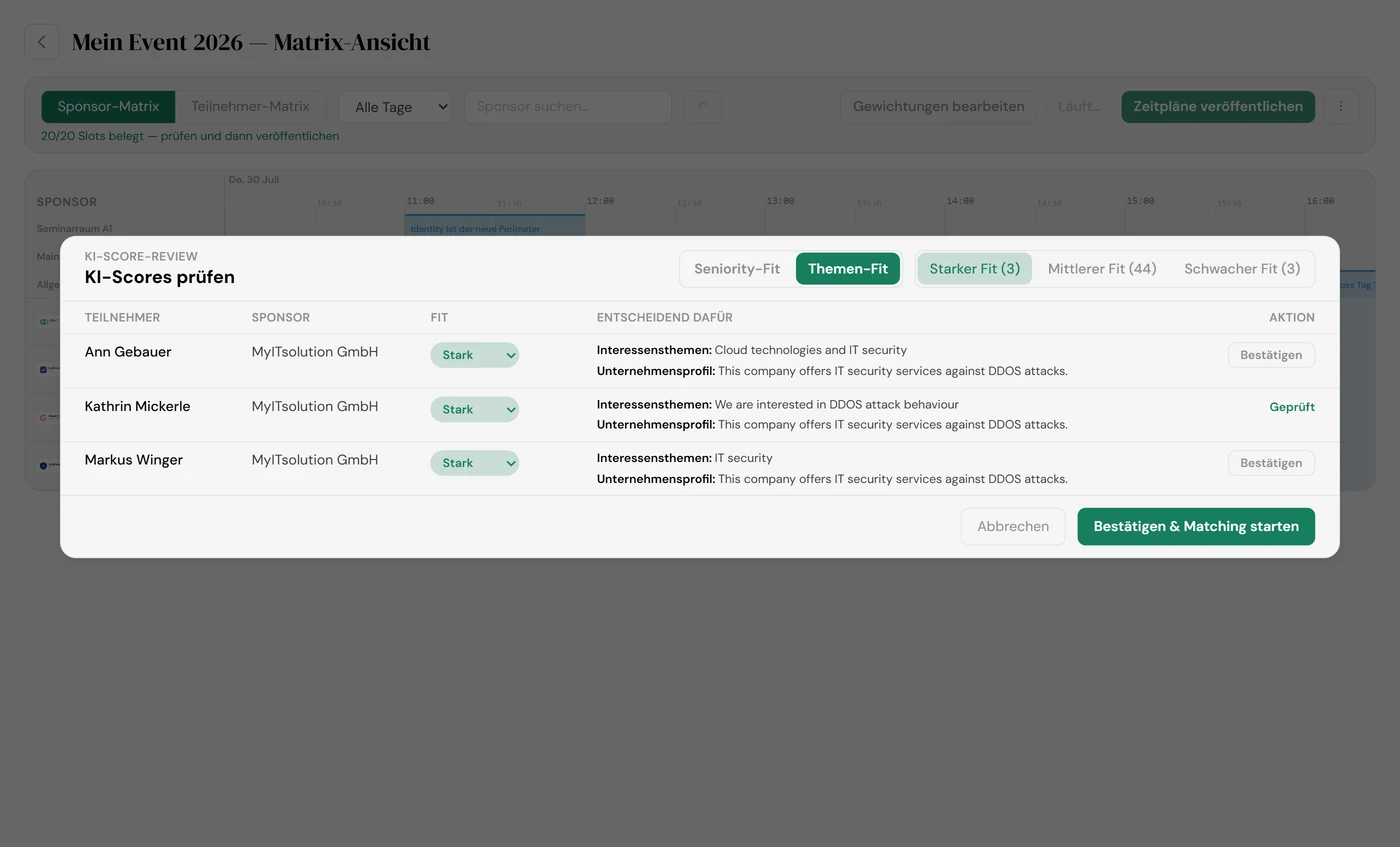
Task: Click the name Ann Gebauer
Action: (128, 352)
